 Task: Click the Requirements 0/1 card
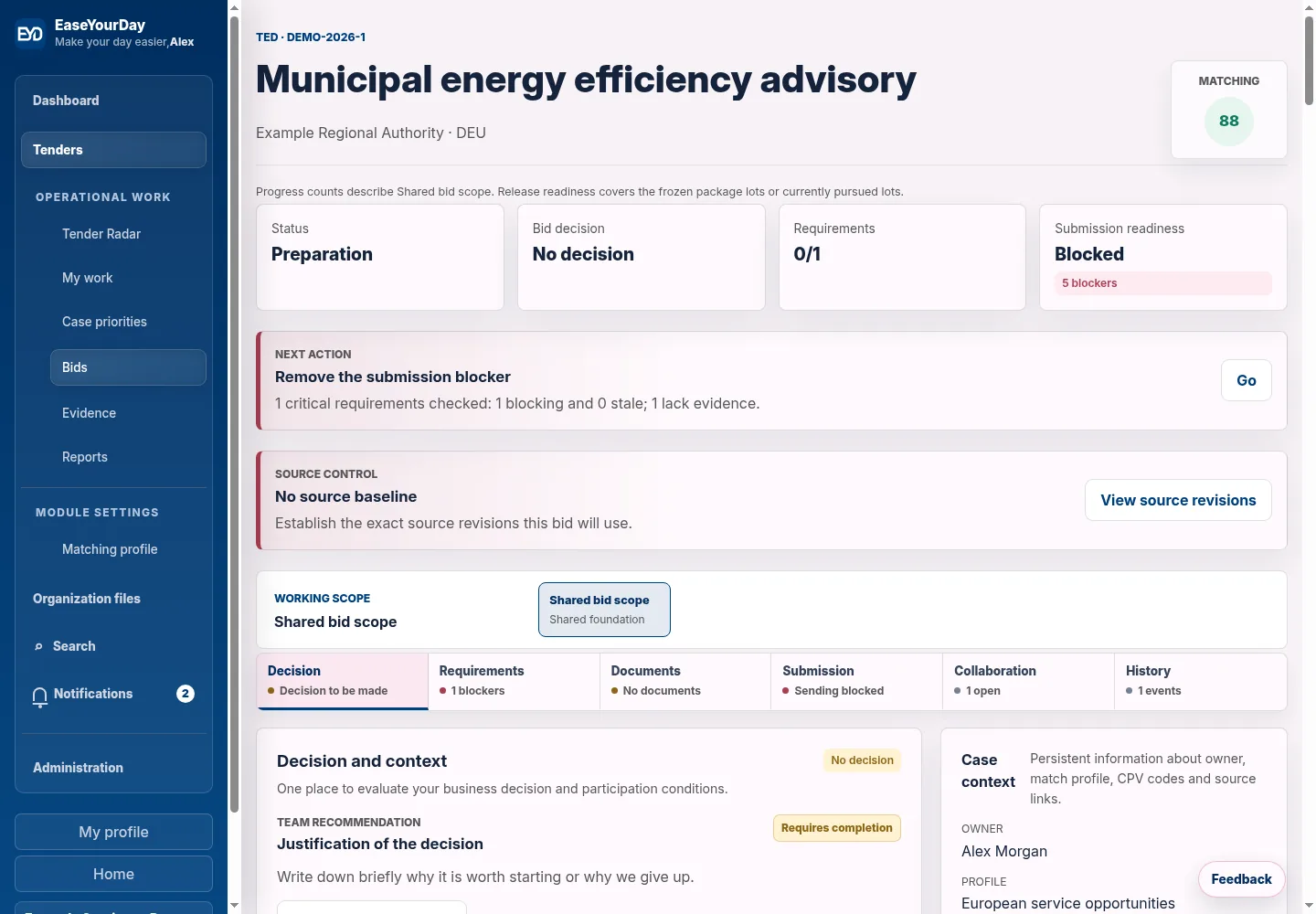point(902,257)
